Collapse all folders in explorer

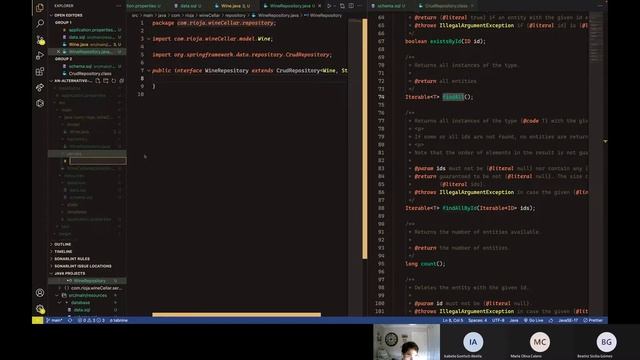pos(121,81)
